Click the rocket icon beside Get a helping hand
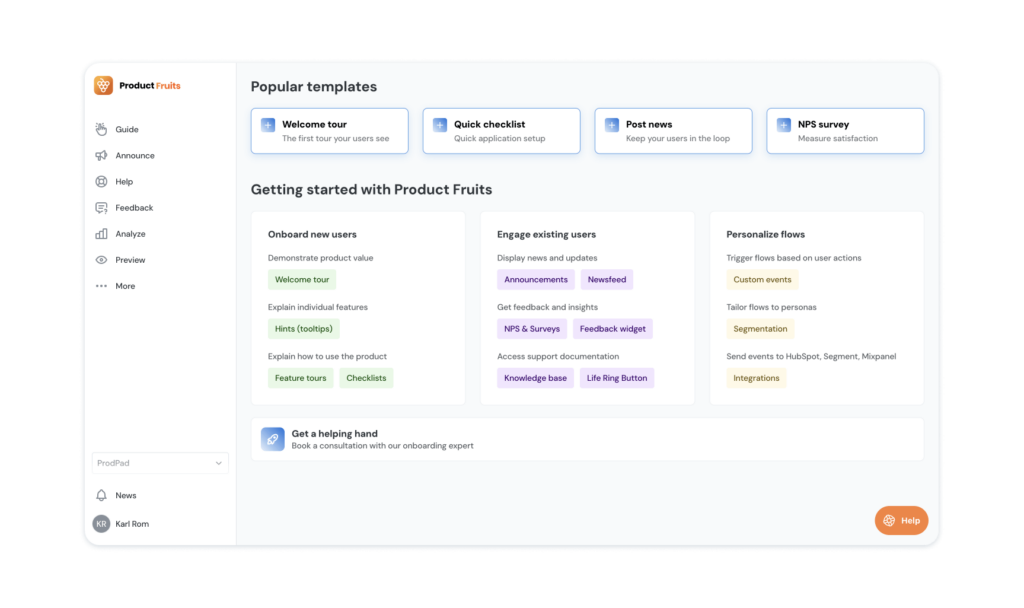 tap(273, 439)
